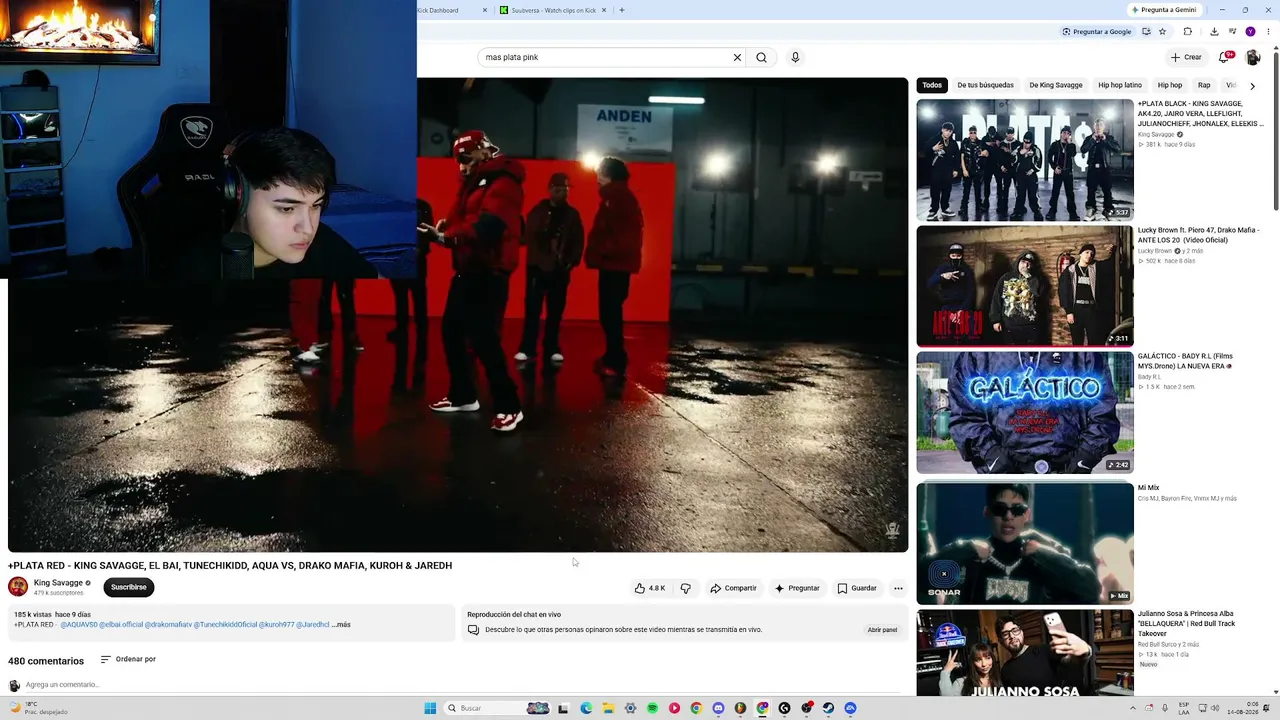Viewport: 1280px width, 720px height.
Task: Click the Agrega un comentario field
Action: [466, 685]
